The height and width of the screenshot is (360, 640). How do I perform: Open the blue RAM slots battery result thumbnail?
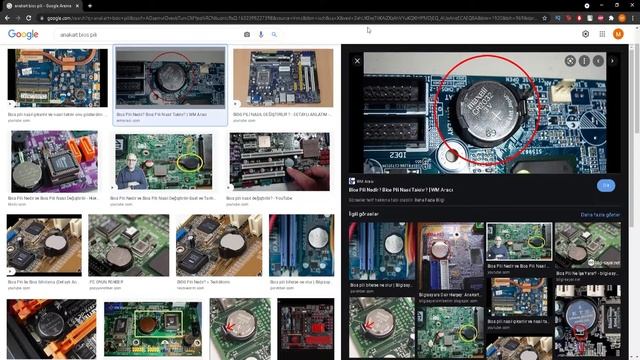pyautogui.click(x=302, y=245)
